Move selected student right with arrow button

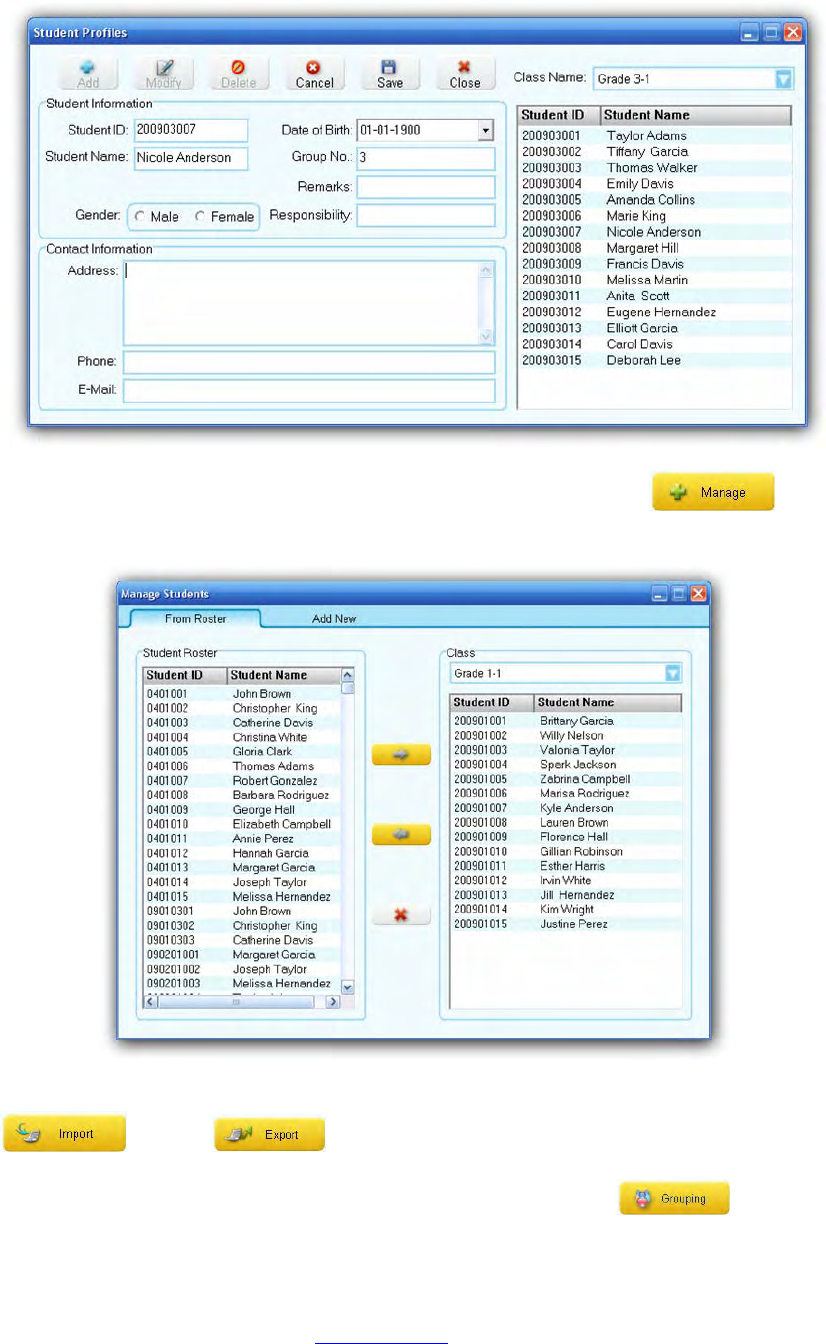pyautogui.click(x=401, y=755)
